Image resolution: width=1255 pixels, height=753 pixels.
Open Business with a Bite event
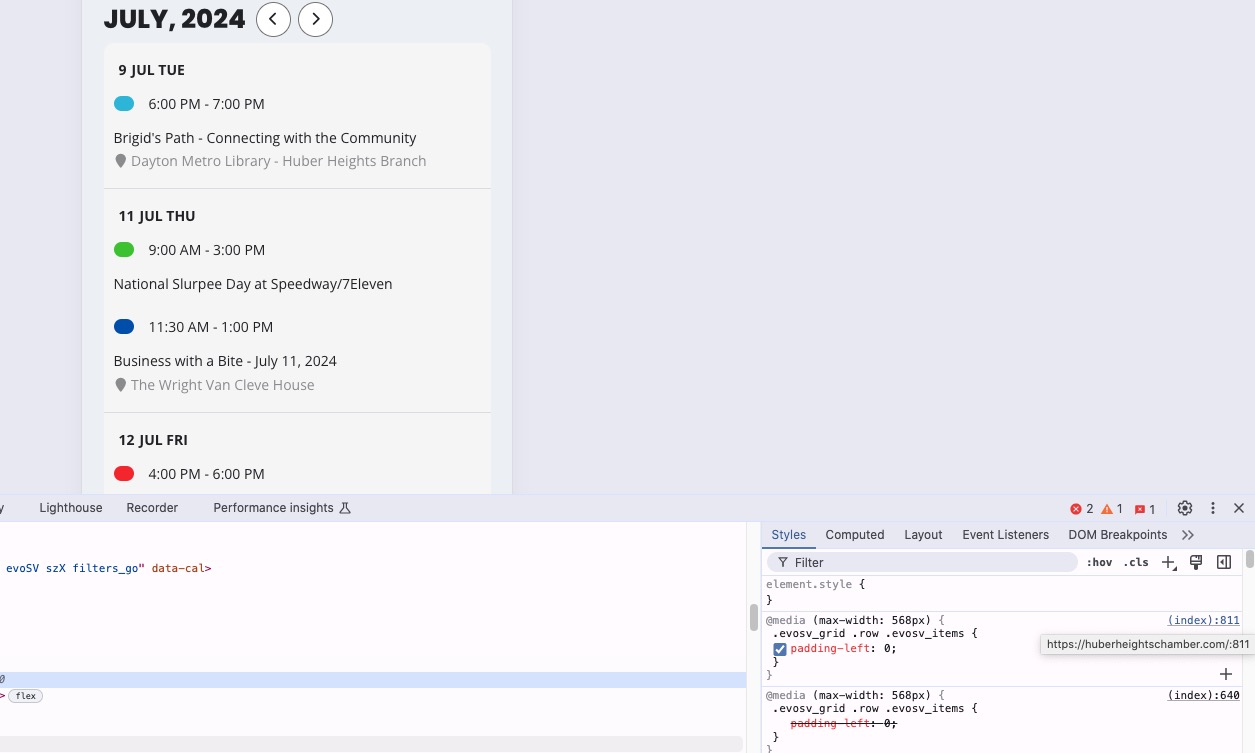pyautogui.click(x=225, y=361)
